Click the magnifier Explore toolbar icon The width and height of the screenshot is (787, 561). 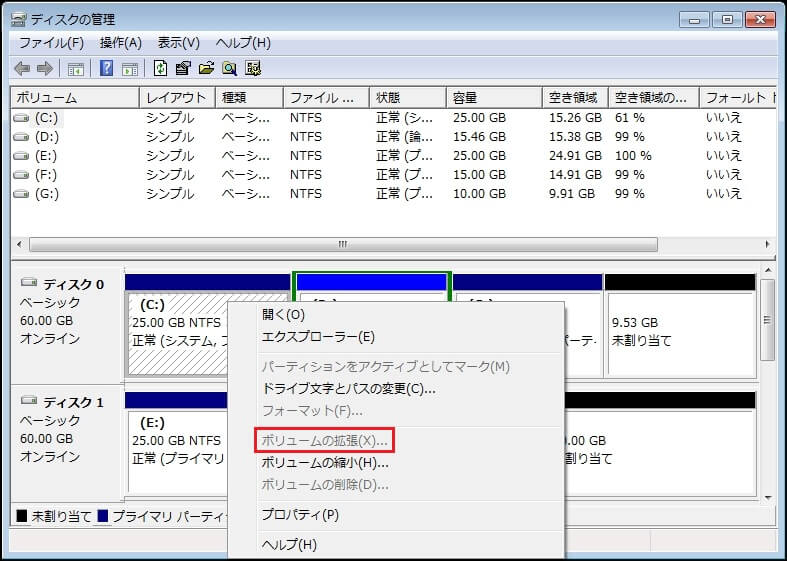coord(230,68)
